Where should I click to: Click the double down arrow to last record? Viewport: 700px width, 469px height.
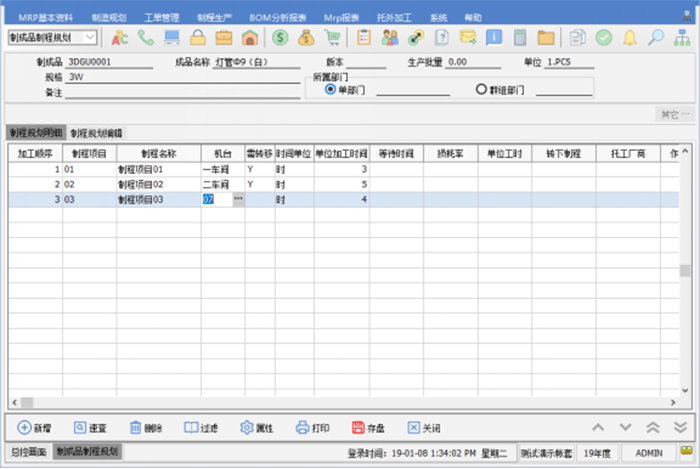pyautogui.click(x=680, y=428)
